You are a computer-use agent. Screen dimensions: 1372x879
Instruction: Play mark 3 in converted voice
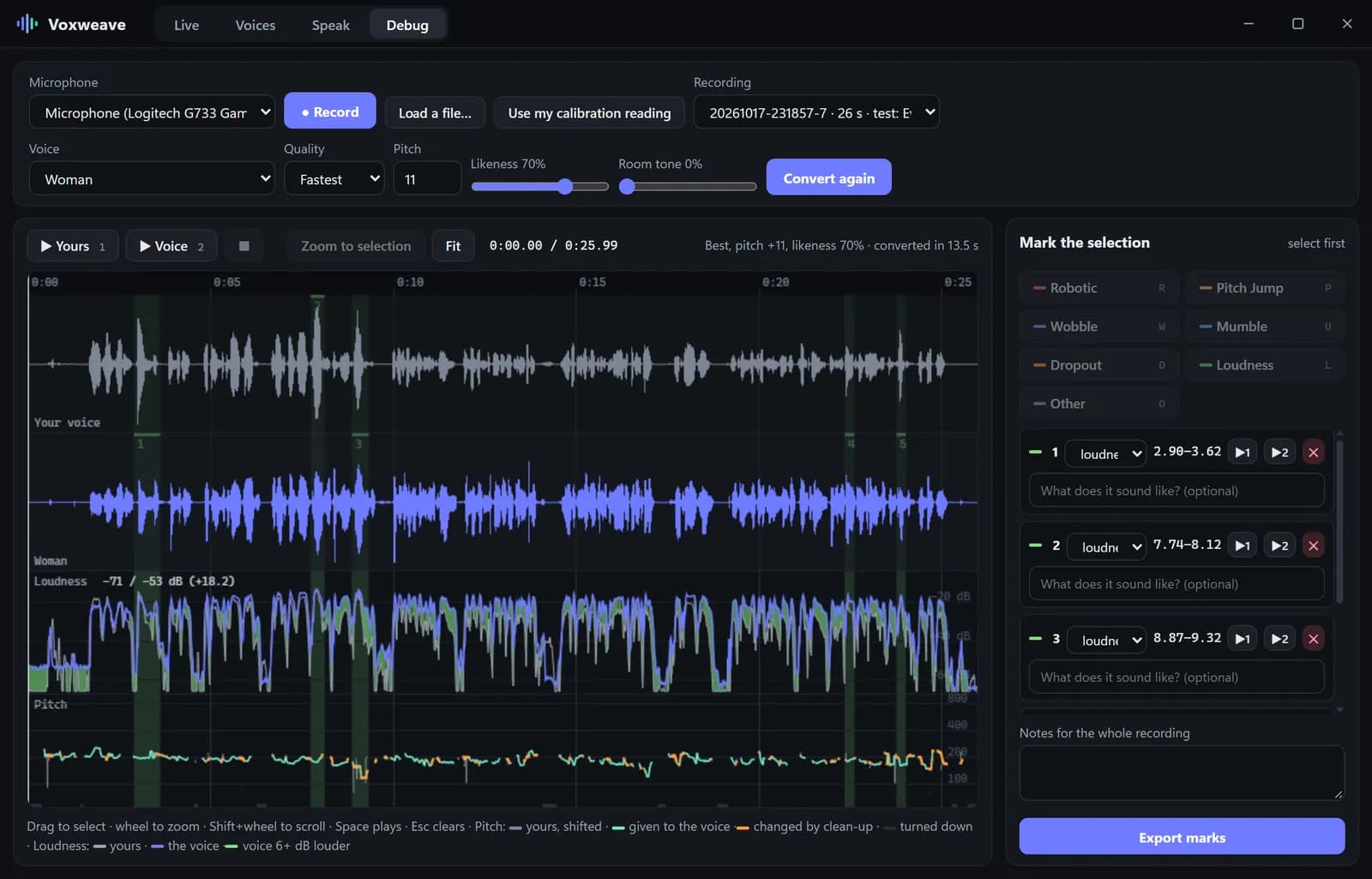(1279, 639)
